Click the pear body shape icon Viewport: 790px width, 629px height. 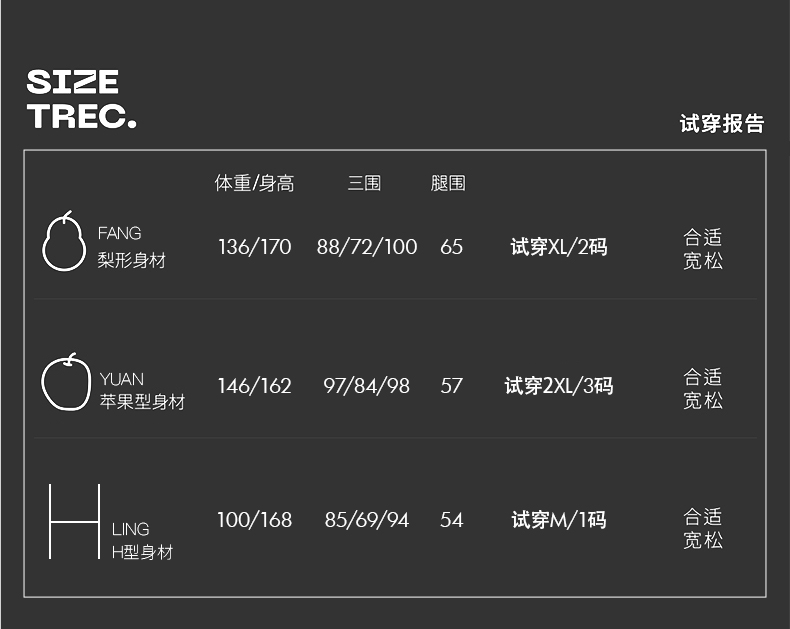click(x=64, y=241)
